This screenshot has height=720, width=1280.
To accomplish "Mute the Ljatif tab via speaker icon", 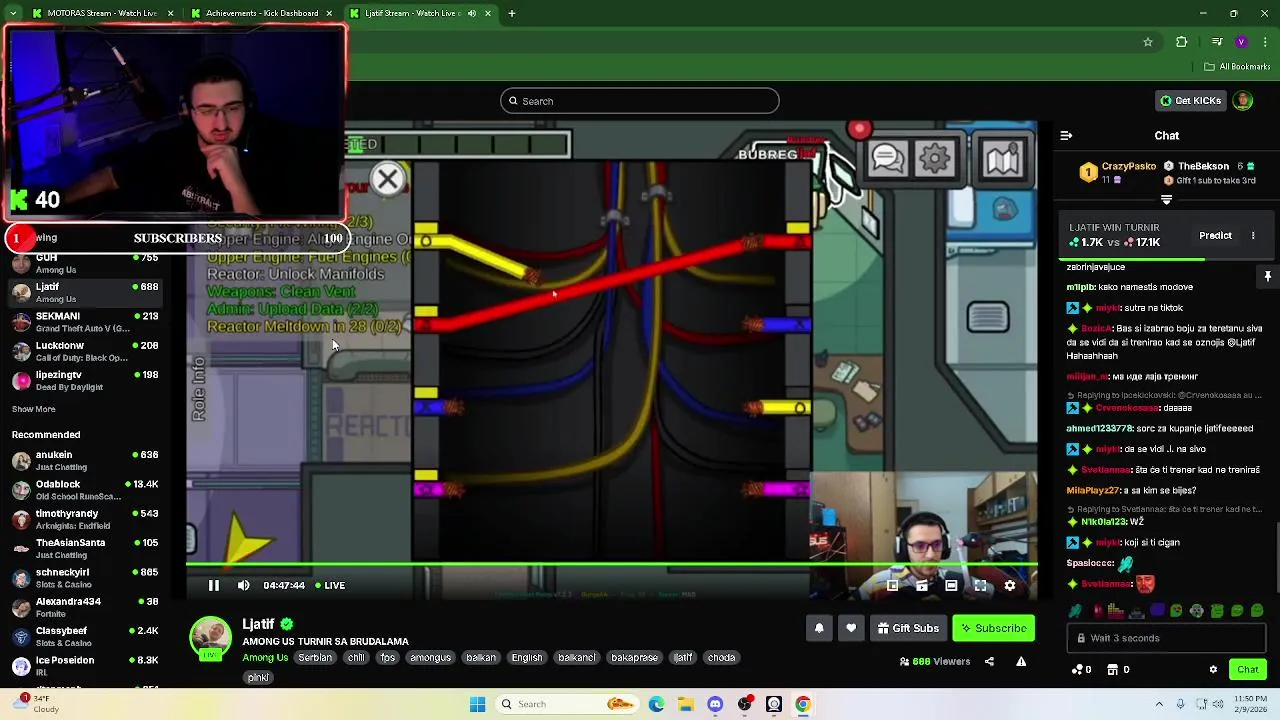I will (471, 13).
